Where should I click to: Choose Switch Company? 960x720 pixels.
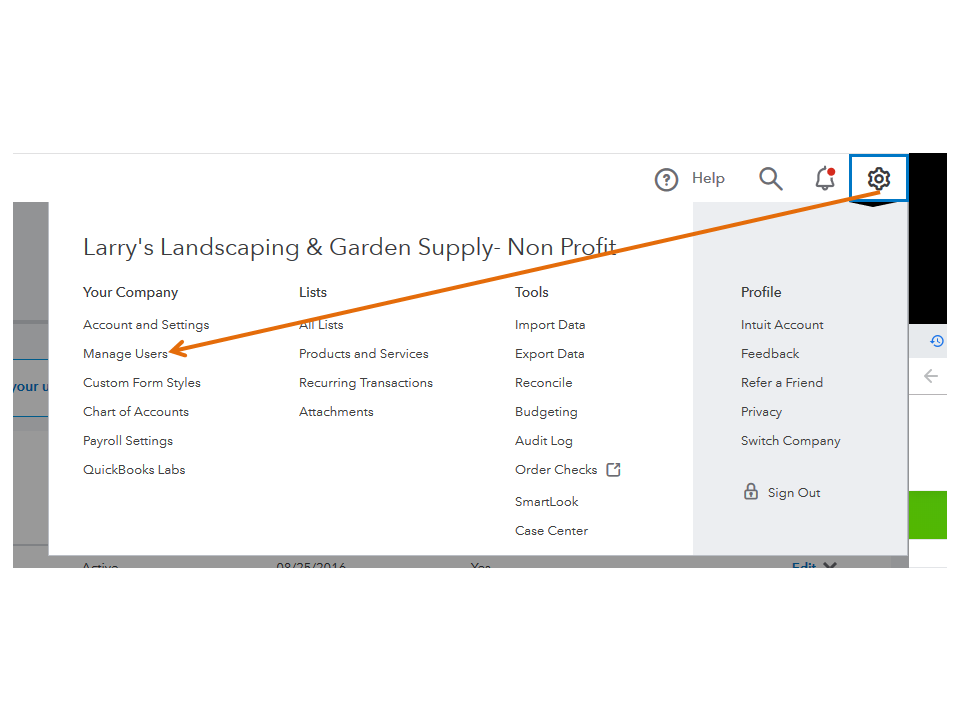click(791, 441)
